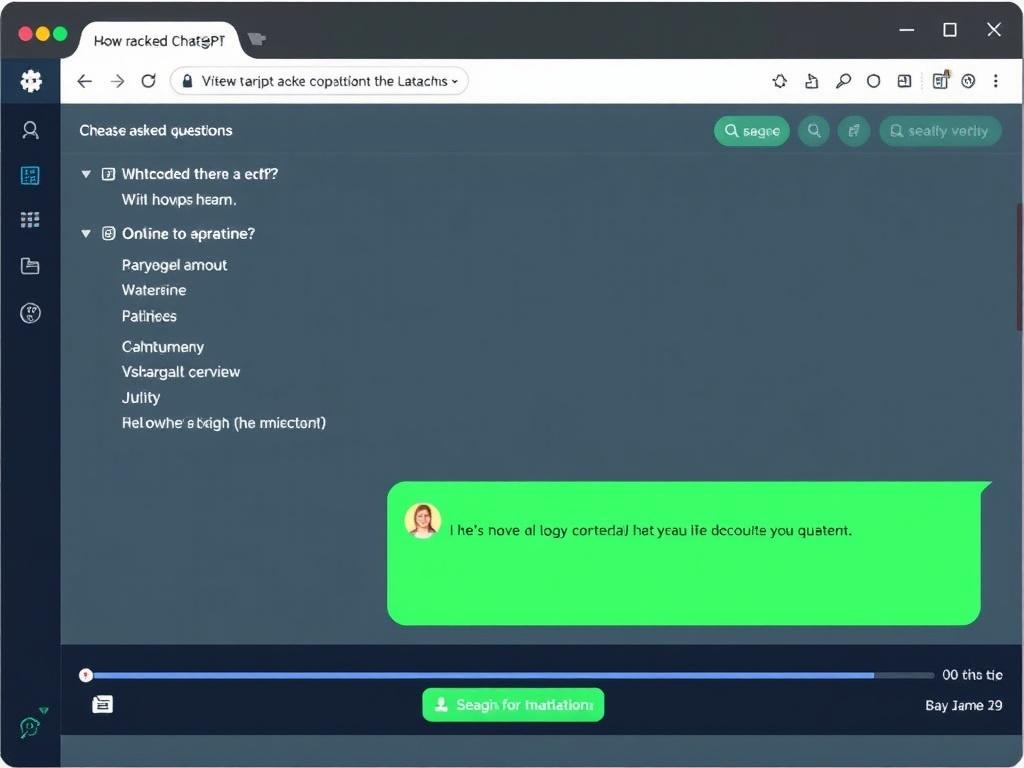Click the round magnifier search icon near sagge button
This screenshot has width=1024, height=768.
(x=813, y=130)
